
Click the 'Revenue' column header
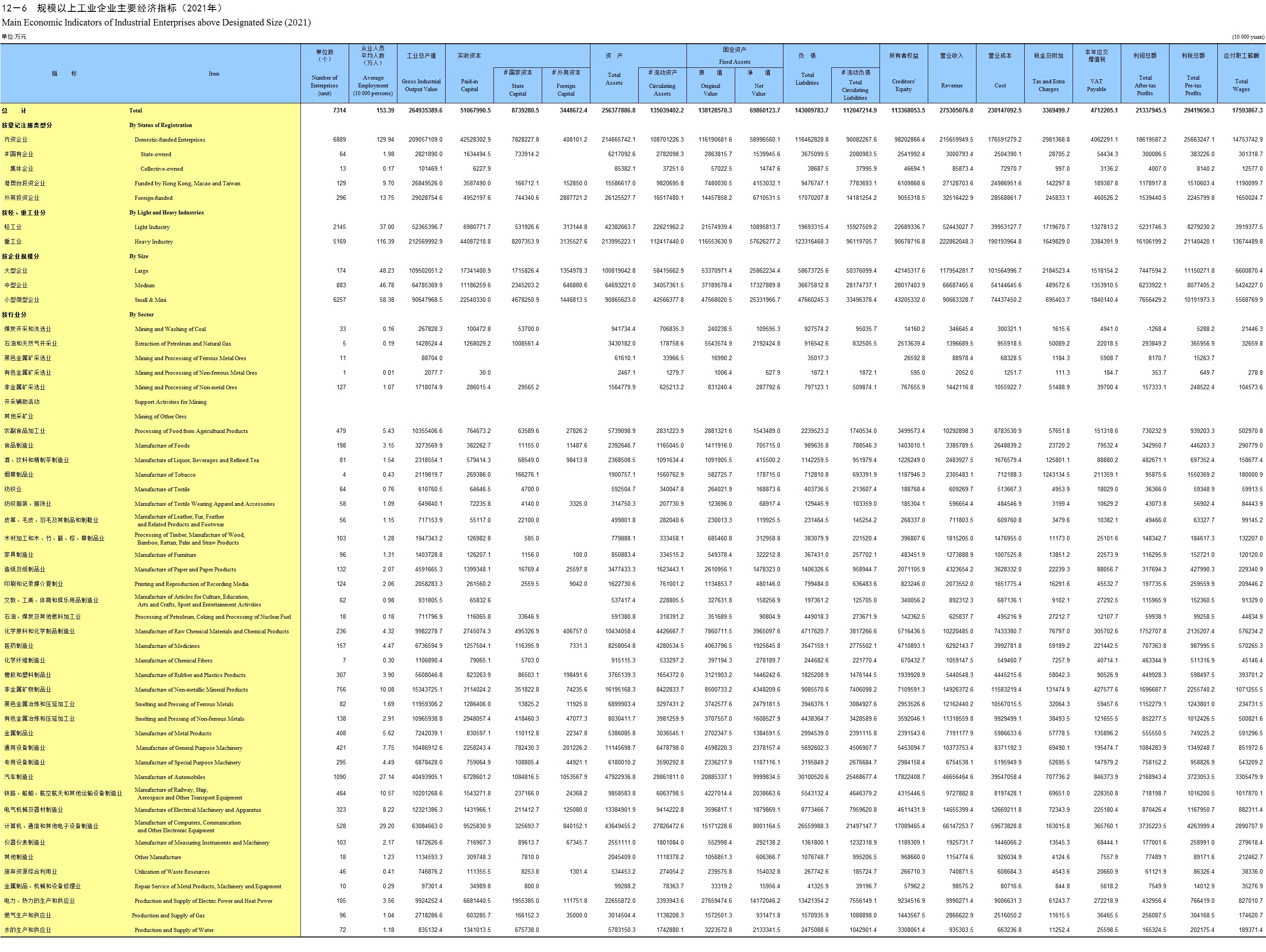pyautogui.click(x=952, y=85)
